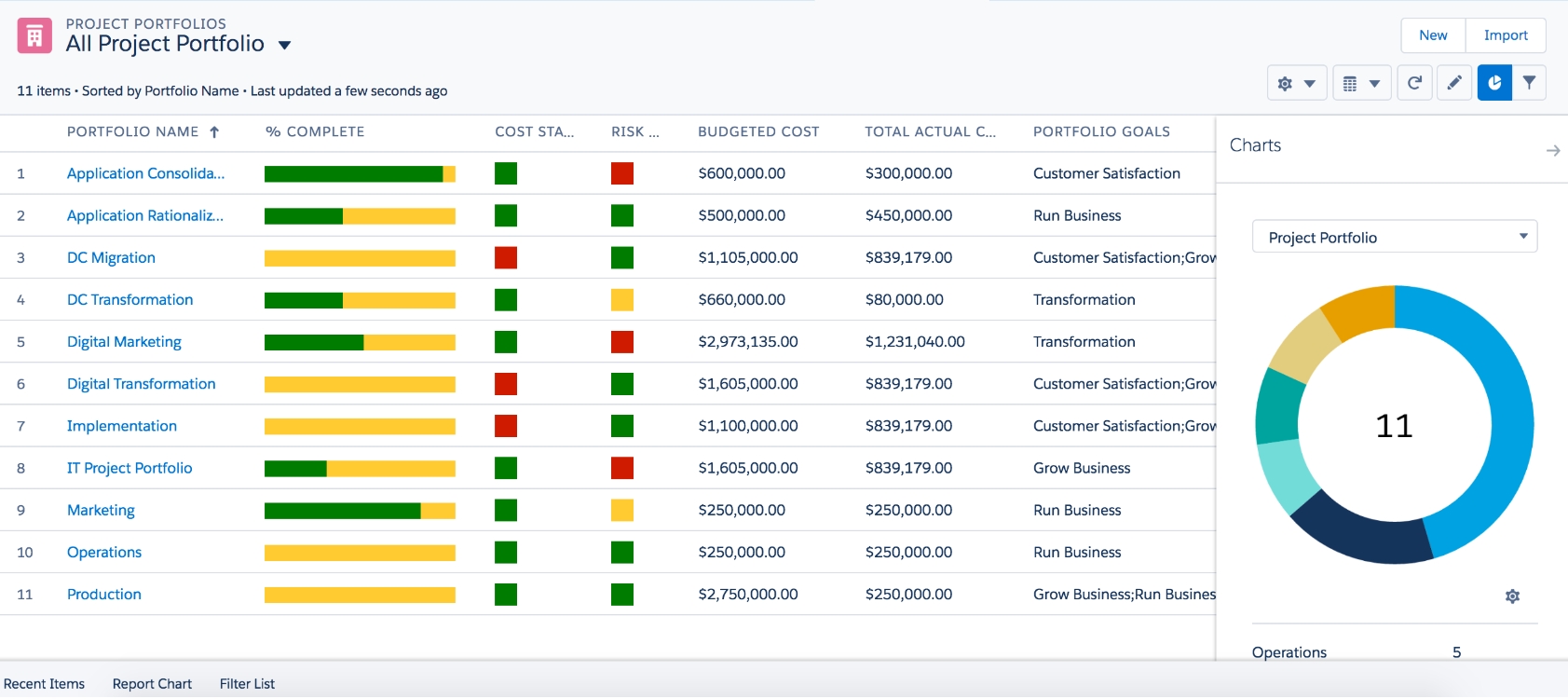Click the Marketing percent complete progress bar
The width and height of the screenshot is (1568, 699).
coord(360,511)
